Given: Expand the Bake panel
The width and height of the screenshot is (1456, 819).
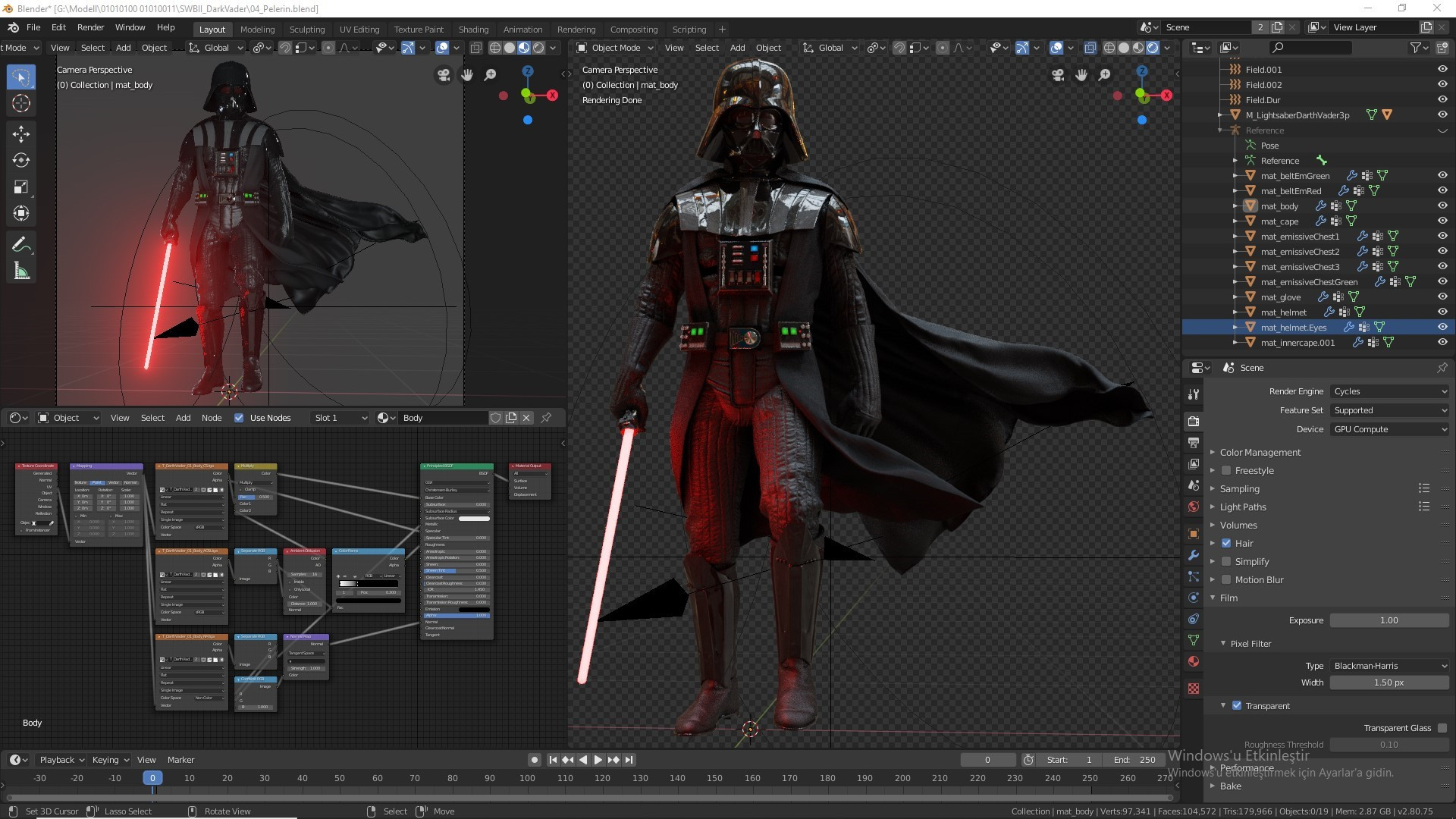Looking at the screenshot, I should (1230, 786).
